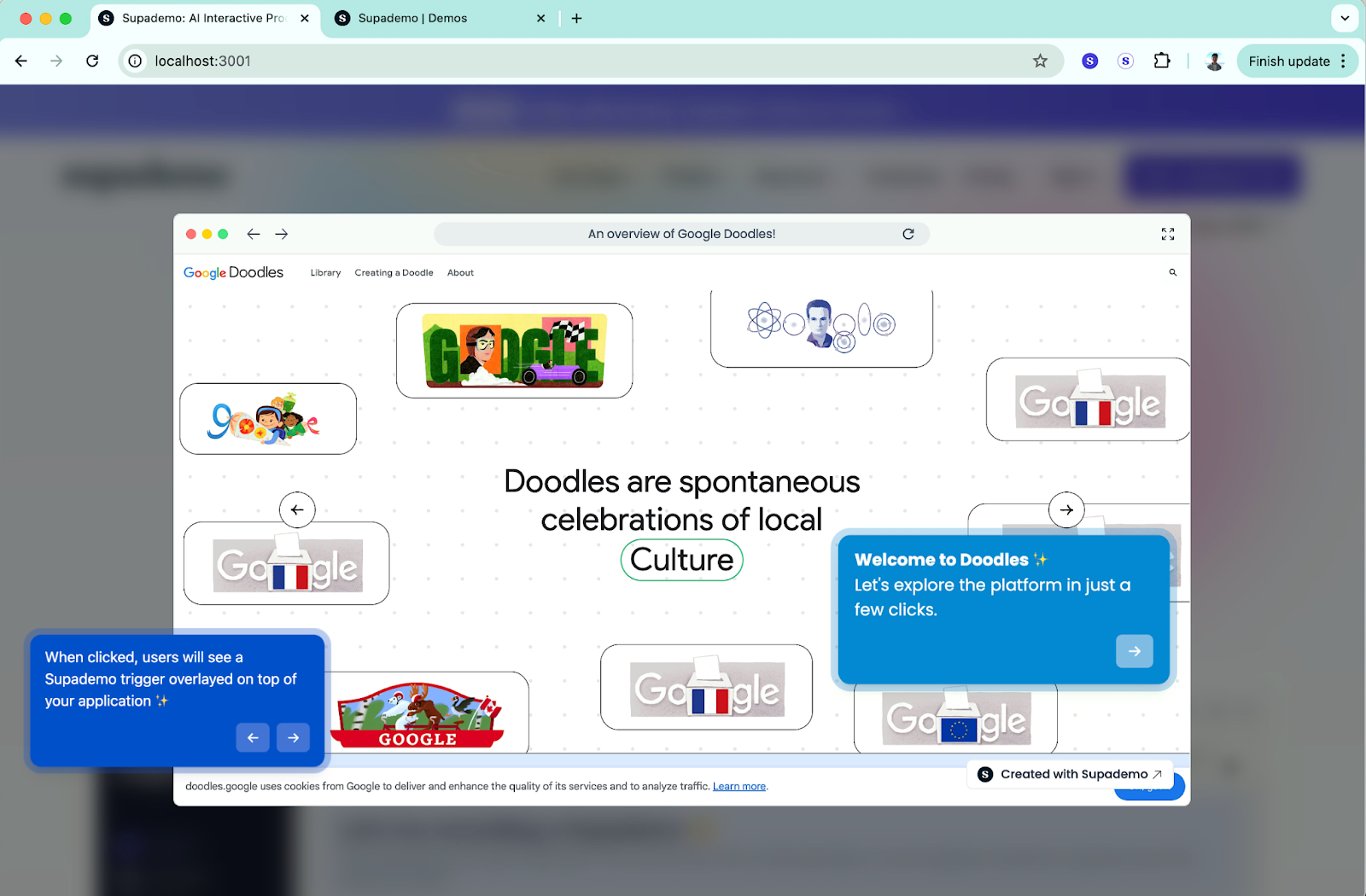Click the Doodles are spontaneous heading
Image resolution: width=1366 pixels, height=896 pixels.
681,500
